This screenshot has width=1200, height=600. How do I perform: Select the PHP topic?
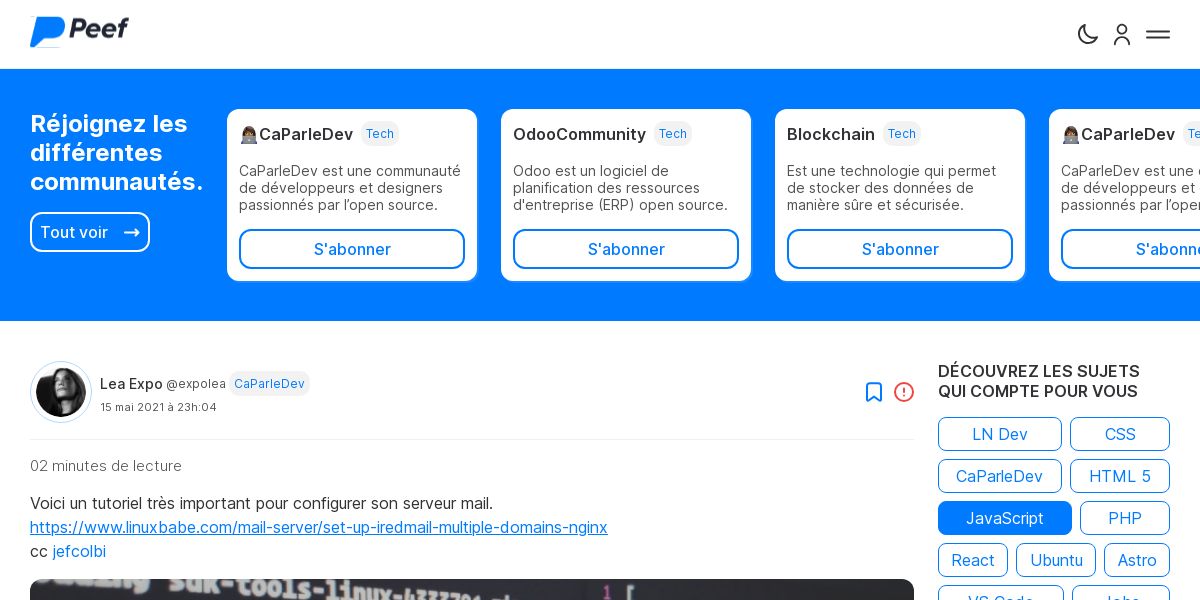1125,518
